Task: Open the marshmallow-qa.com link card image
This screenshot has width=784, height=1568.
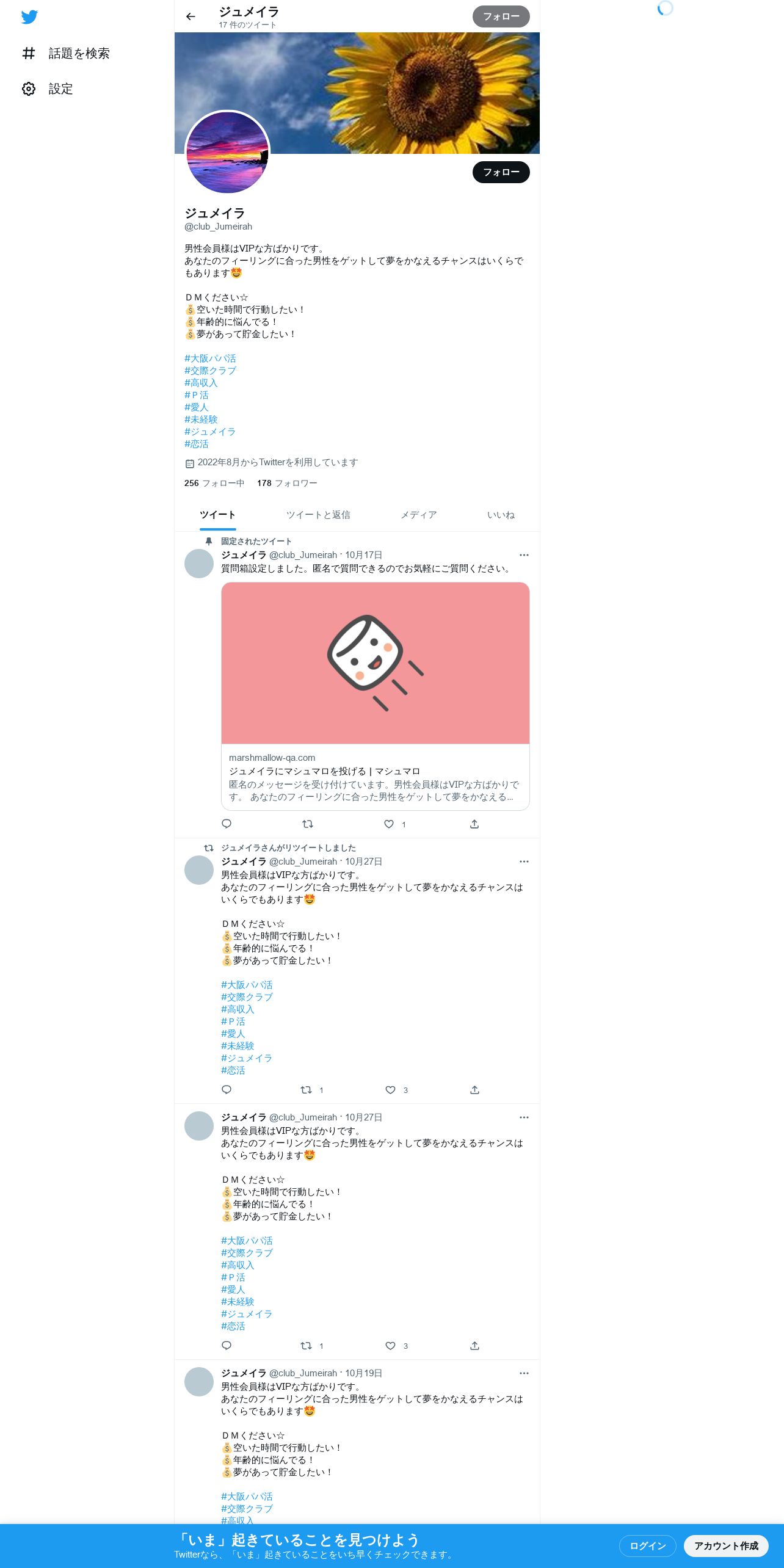Action: click(x=376, y=663)
